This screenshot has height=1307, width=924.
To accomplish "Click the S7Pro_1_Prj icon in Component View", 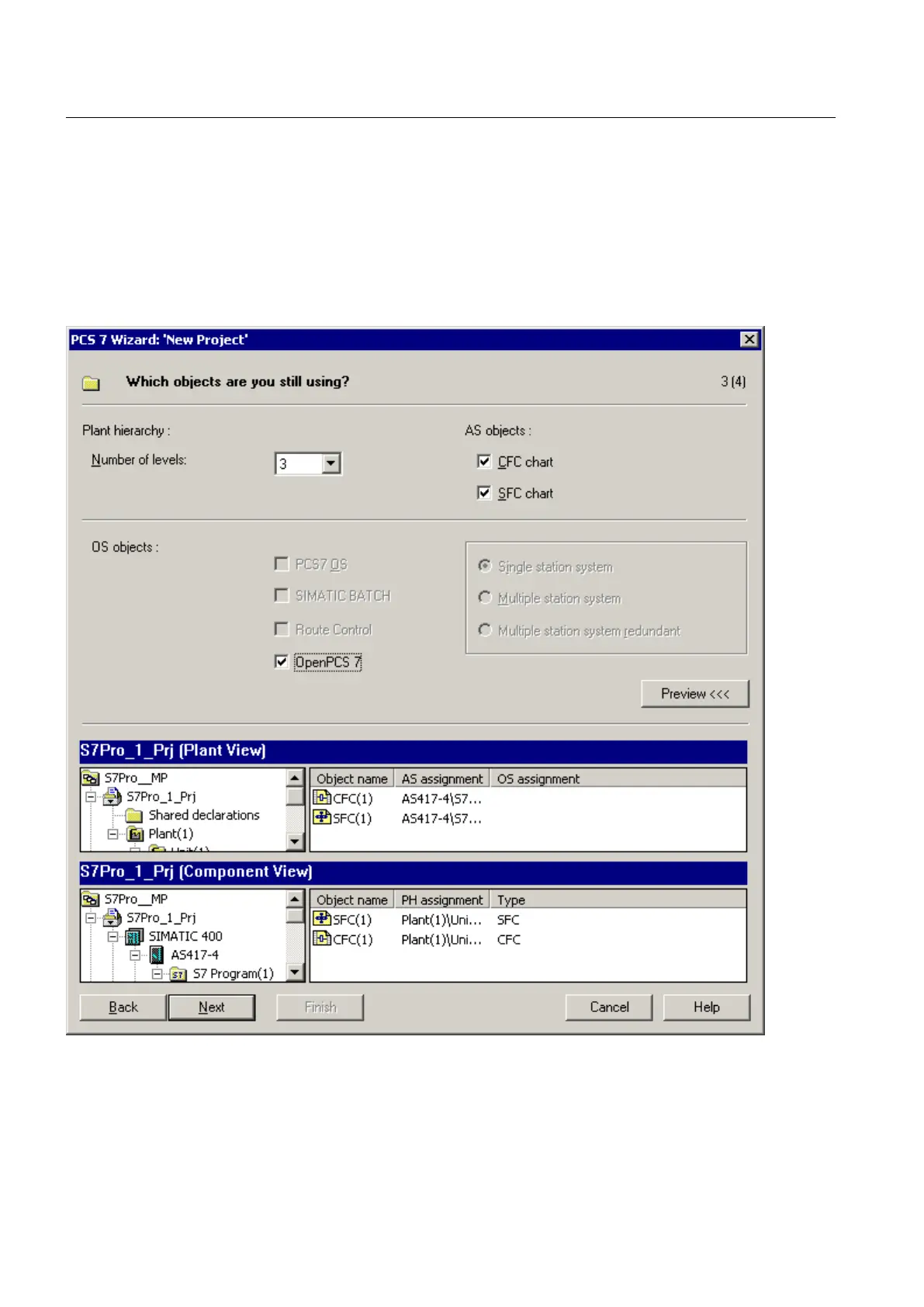I will click(112, 917).
